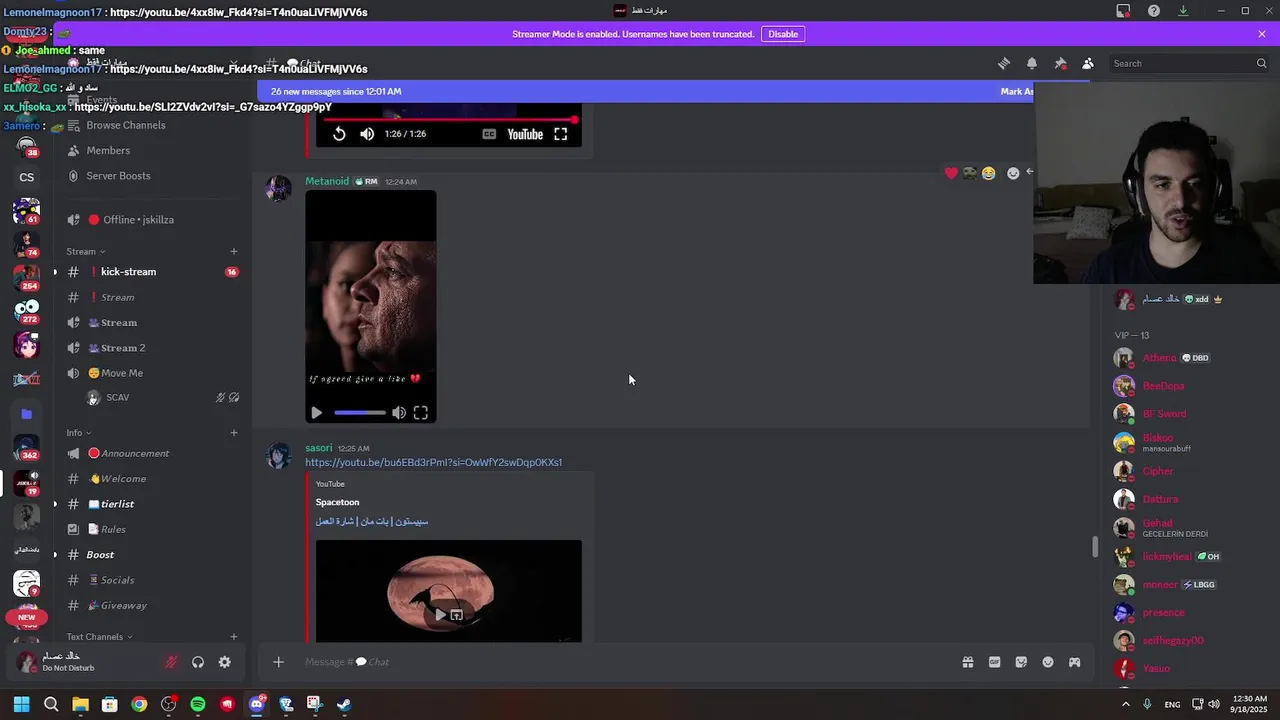The width and height of the screenshot is (1280, 720).
Task: Join the Stream 2 voice channel
Action: pyautogui.click(x=123, y=348)
